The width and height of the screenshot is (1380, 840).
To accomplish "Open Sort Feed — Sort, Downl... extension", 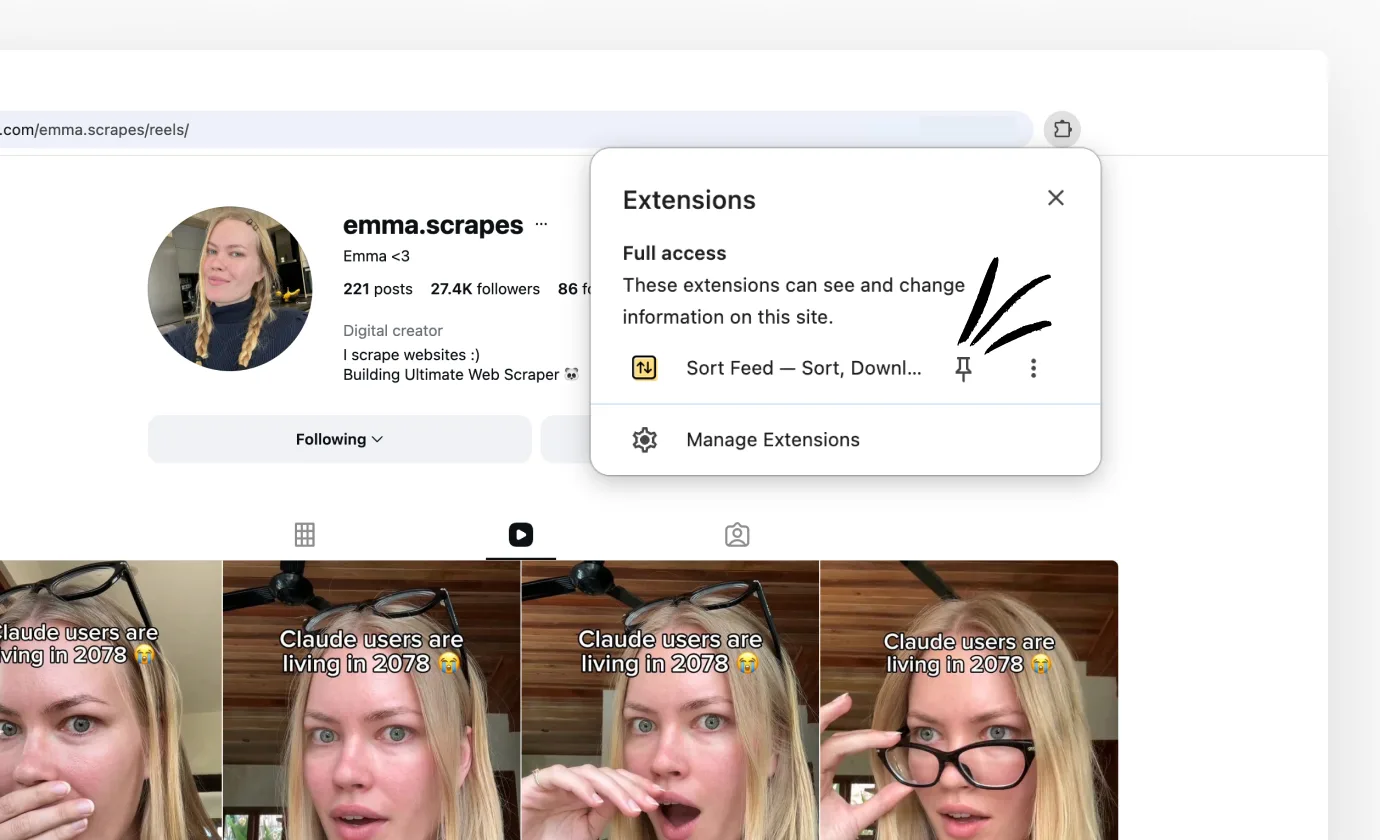I will [804, 368].
